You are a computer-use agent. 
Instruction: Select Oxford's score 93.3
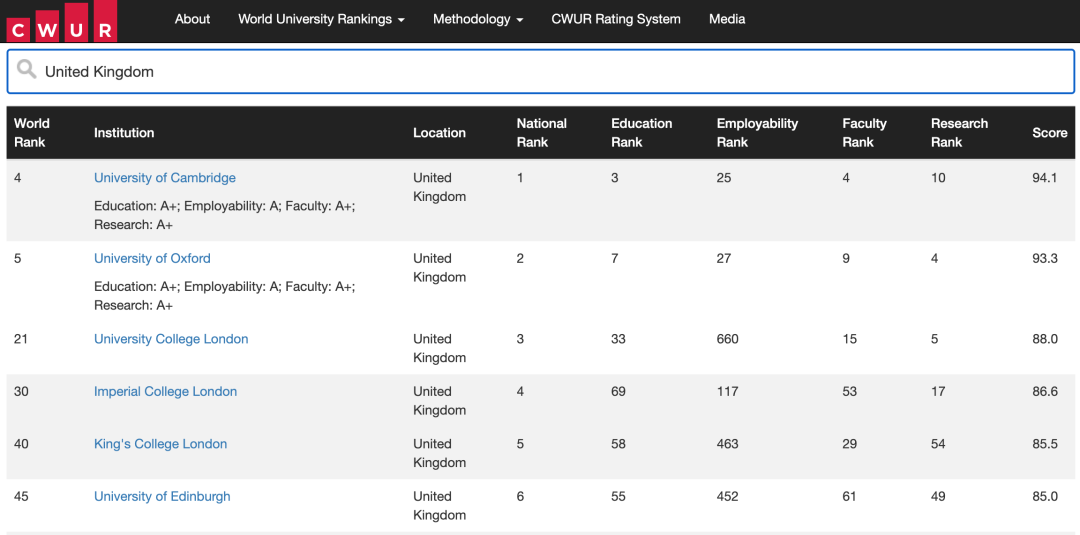(x=1044, y=258)
